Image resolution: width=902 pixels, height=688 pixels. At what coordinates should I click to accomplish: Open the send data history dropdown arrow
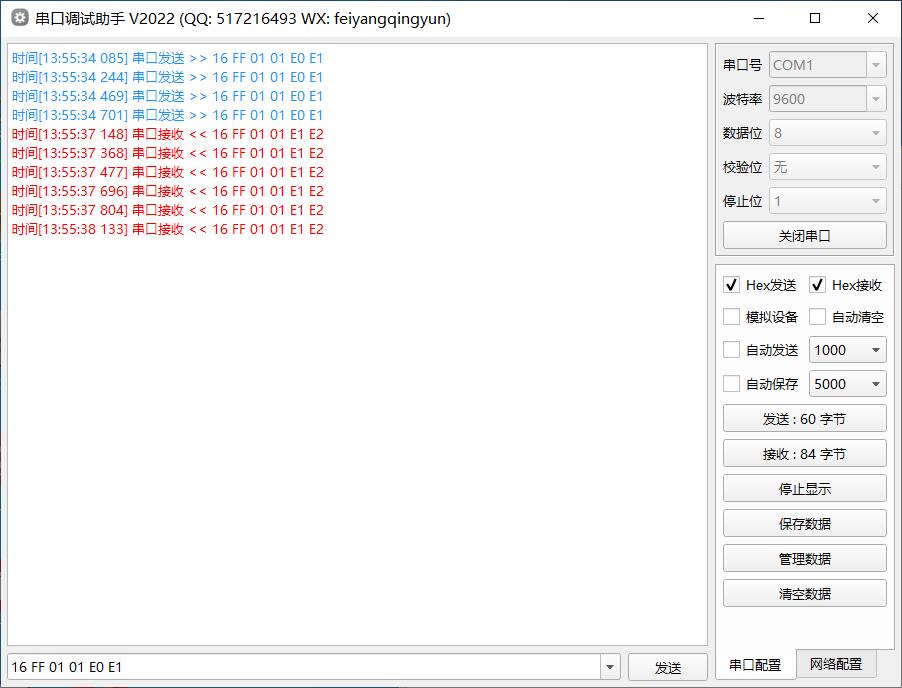[x=610, y=667]
